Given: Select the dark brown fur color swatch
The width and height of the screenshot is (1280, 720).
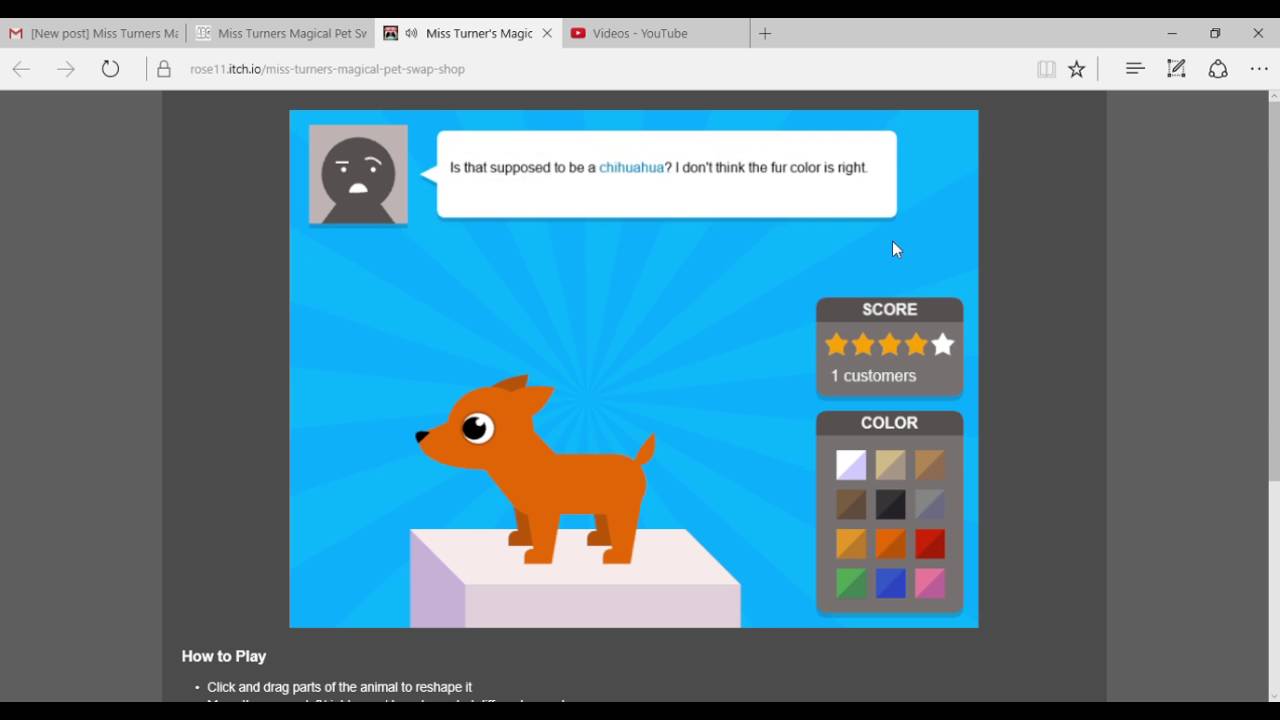Looking at the screenshot, I should pyautogui.click(x=851, y=504).
